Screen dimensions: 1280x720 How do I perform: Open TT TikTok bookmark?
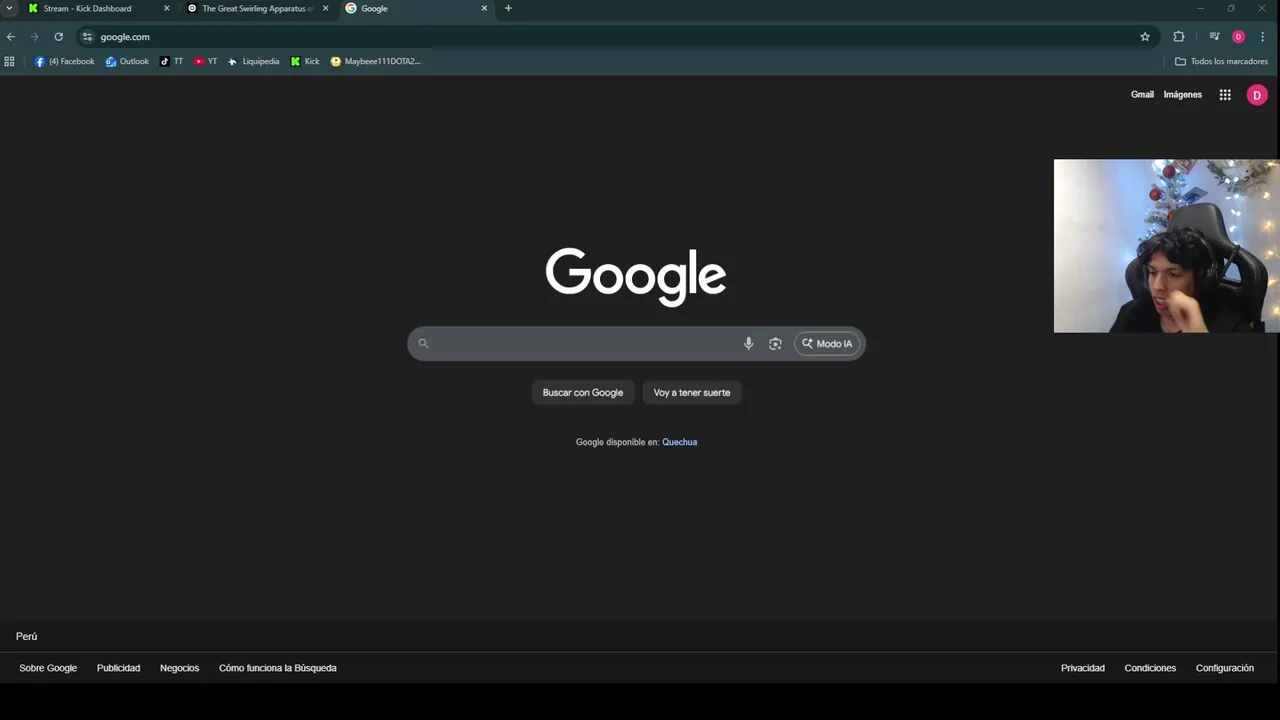(172, 61)
